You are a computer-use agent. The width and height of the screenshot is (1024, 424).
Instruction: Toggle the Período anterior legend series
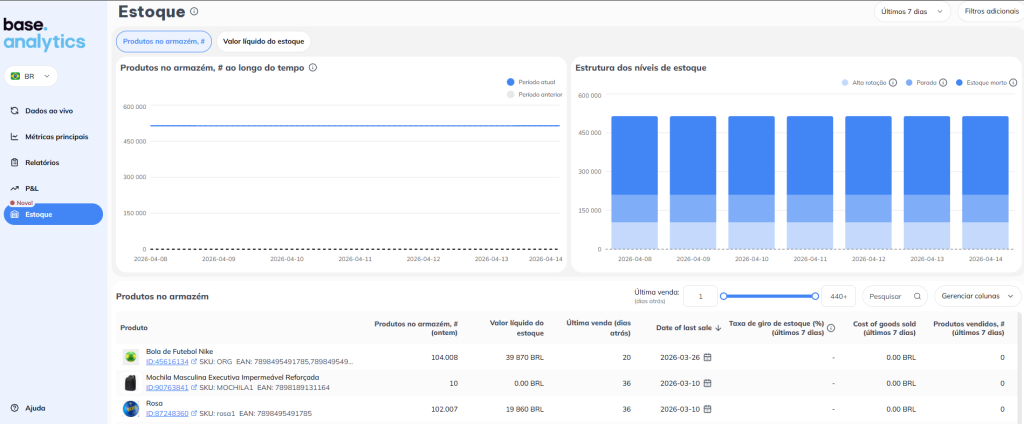[535, 94]
